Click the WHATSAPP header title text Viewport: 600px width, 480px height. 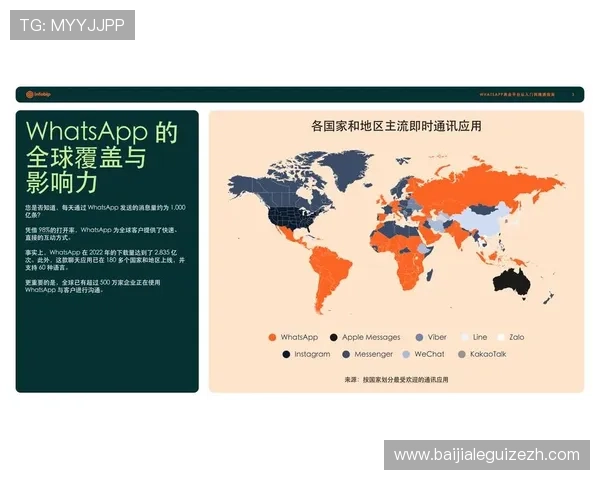point(517,95)
